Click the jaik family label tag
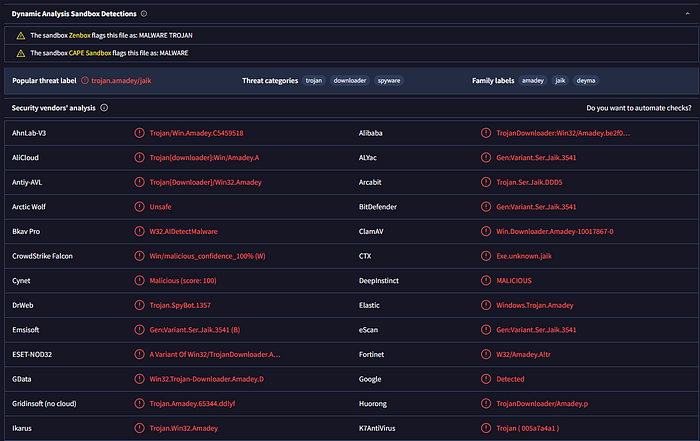 560,81
